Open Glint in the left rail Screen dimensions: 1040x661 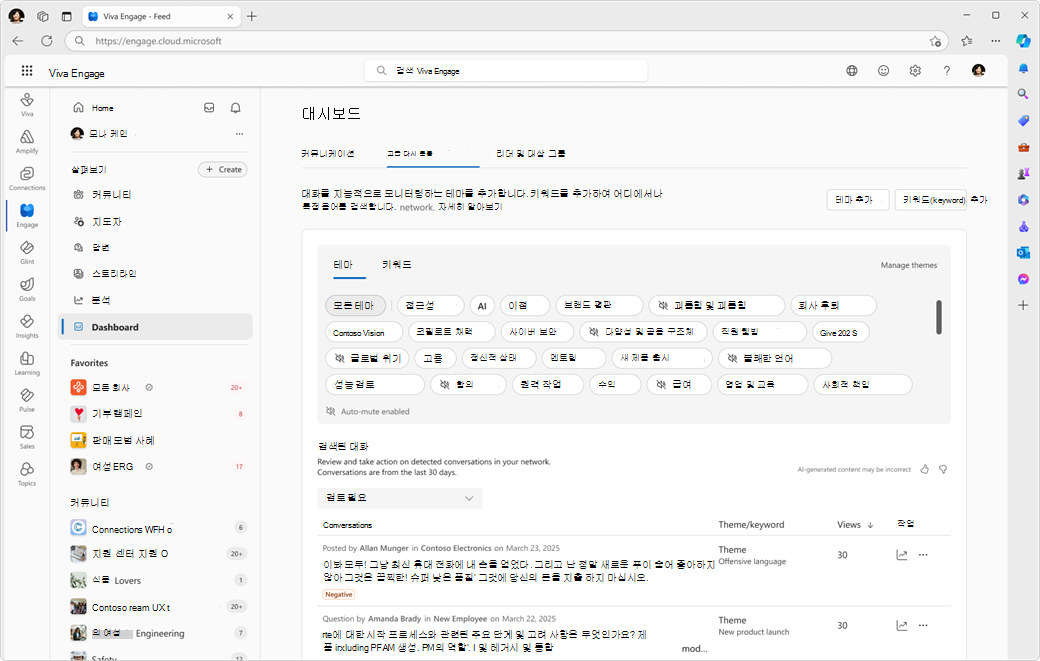(x=27, y=252)
